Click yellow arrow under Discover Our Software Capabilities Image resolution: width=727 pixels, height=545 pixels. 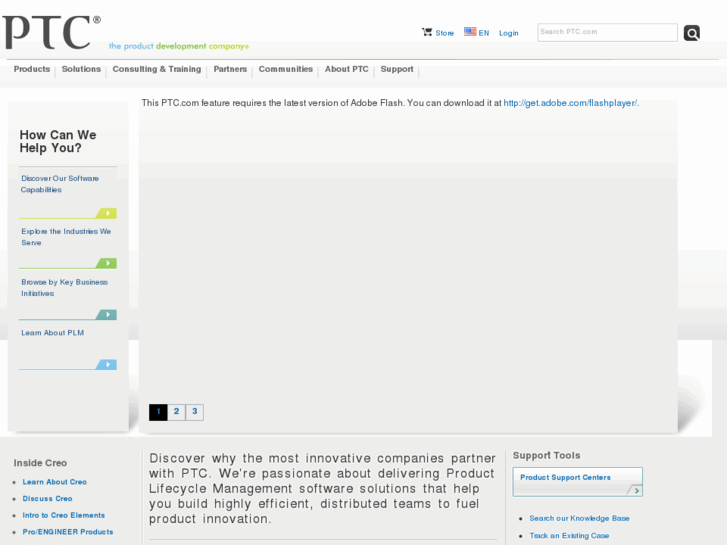pos(107,213)
